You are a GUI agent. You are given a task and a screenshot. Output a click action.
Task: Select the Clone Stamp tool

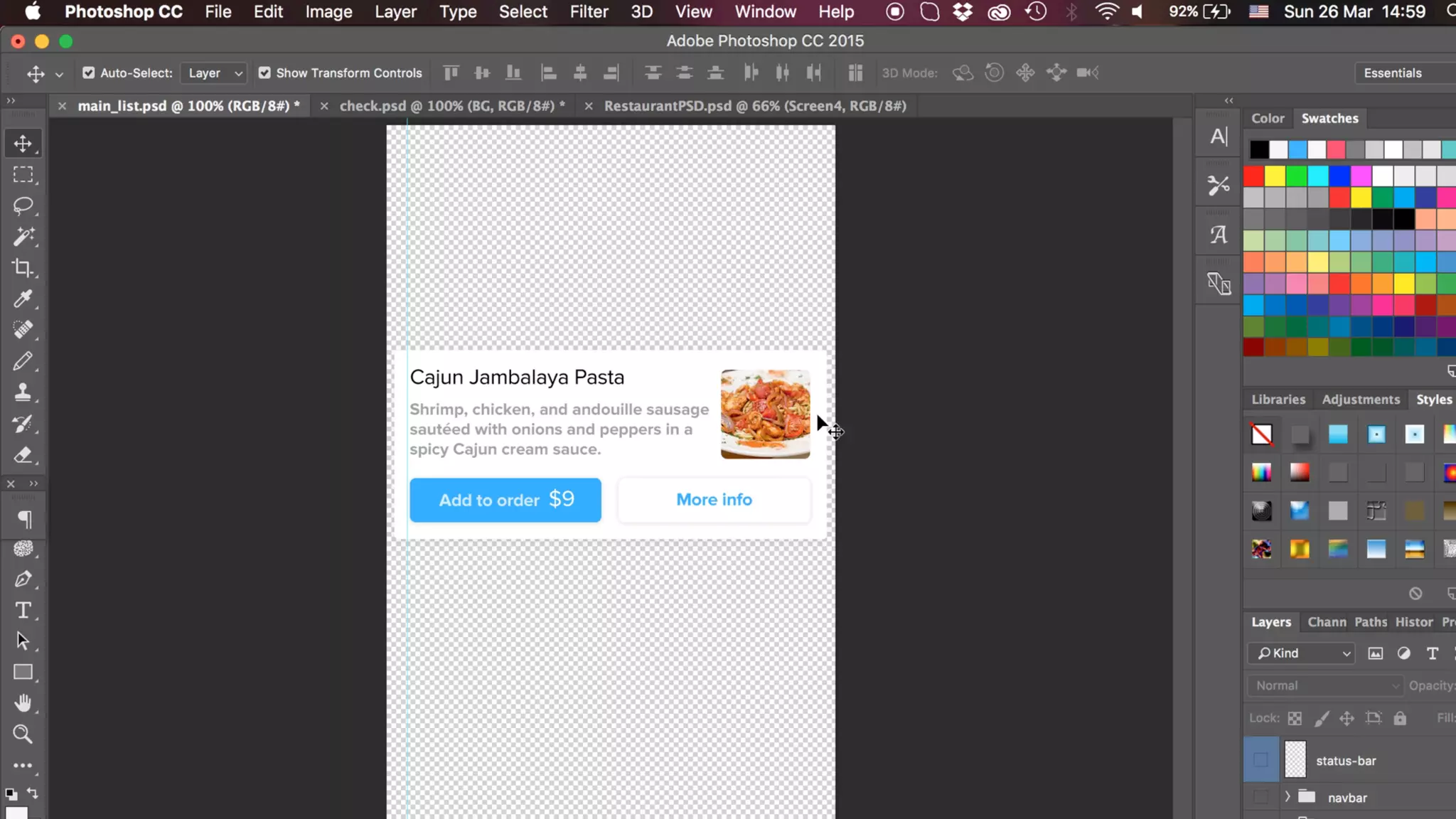[x=23, y=392]
